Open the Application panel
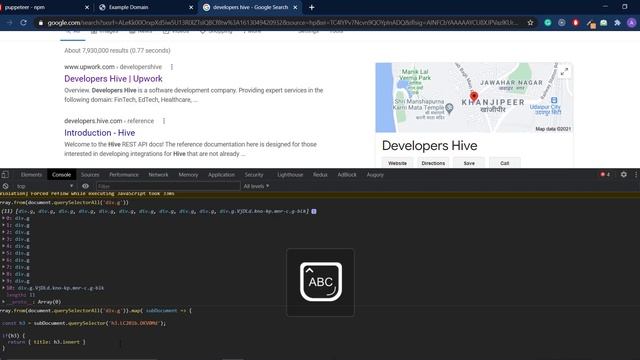Screen dimensions: 640x360 (x=221, y=175)
